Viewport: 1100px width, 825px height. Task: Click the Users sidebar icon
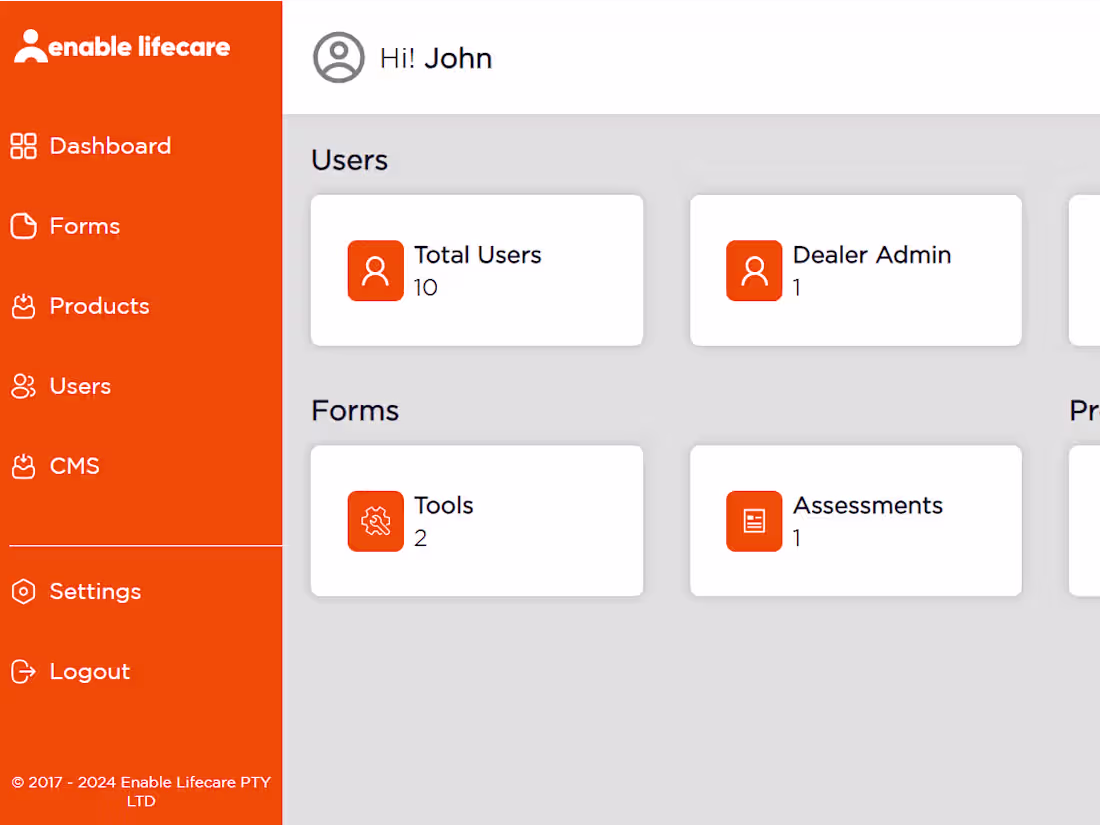pos(23,386)
